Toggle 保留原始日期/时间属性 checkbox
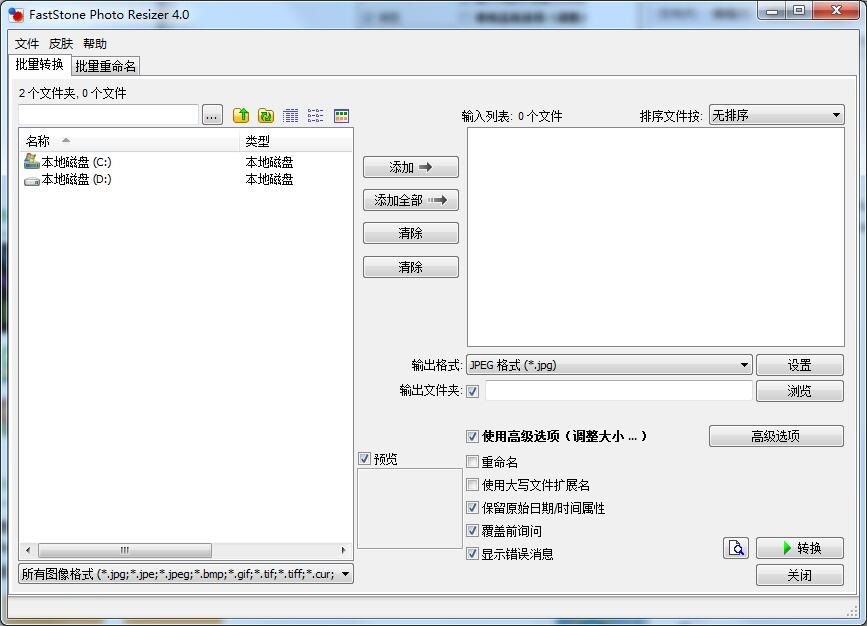867x626 pixels. tap(472, 508)
